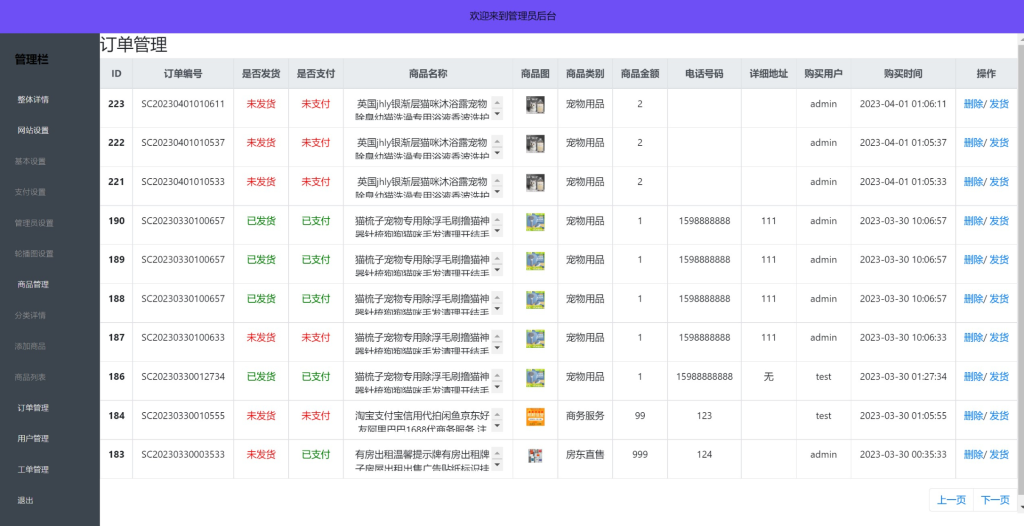Click scroll-down arrow in order 187 product name

pos(497,348)
